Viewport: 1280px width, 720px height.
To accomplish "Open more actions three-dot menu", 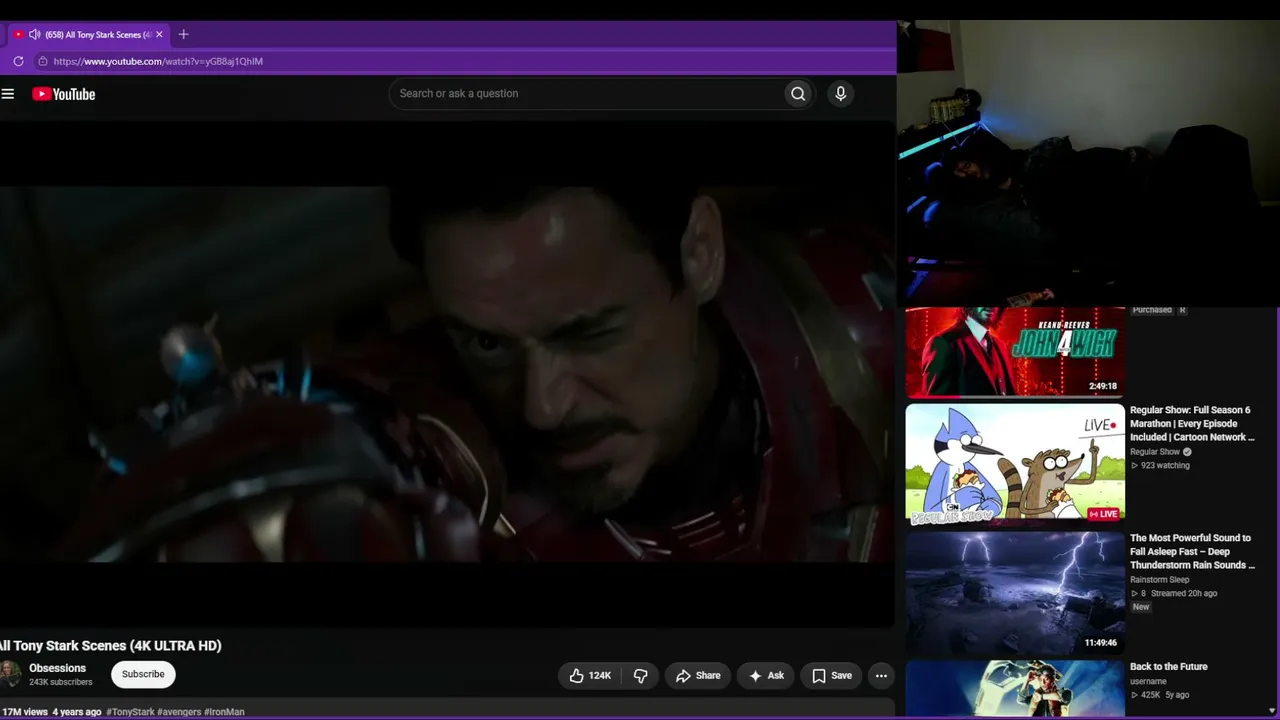I will point(881,676).
